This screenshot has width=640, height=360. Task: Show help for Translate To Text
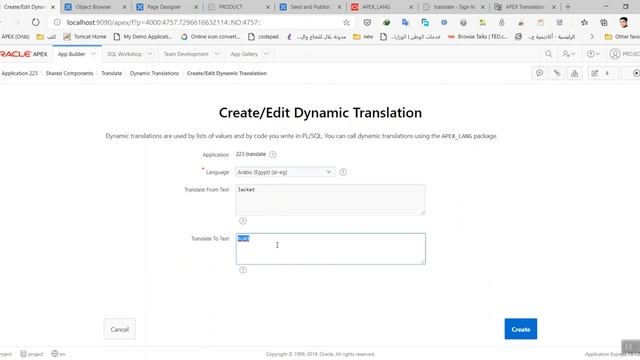[x=242, y=270]
